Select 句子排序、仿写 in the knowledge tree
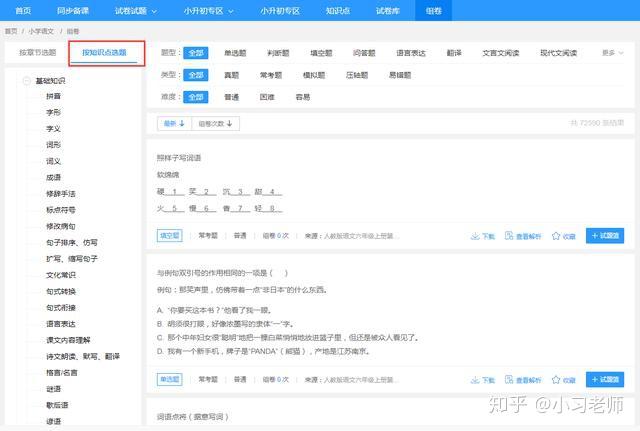 coord(72,242)
